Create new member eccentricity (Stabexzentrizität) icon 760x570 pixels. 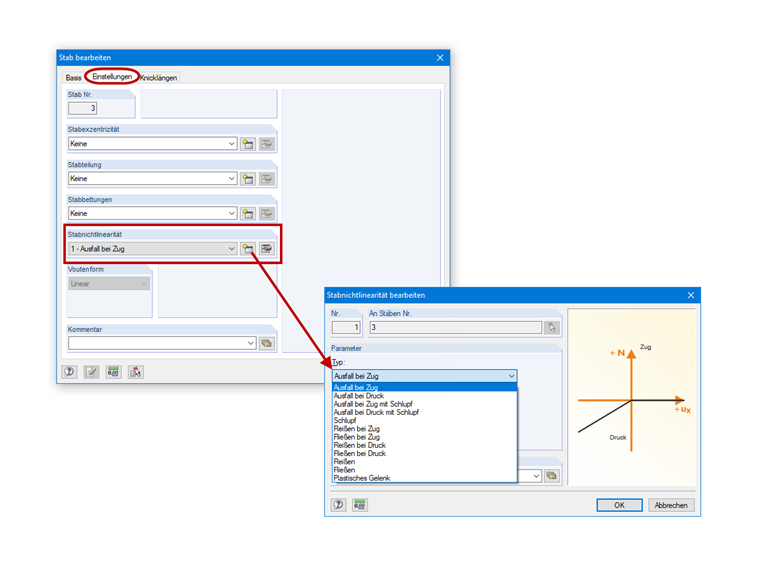click(248, 144)
